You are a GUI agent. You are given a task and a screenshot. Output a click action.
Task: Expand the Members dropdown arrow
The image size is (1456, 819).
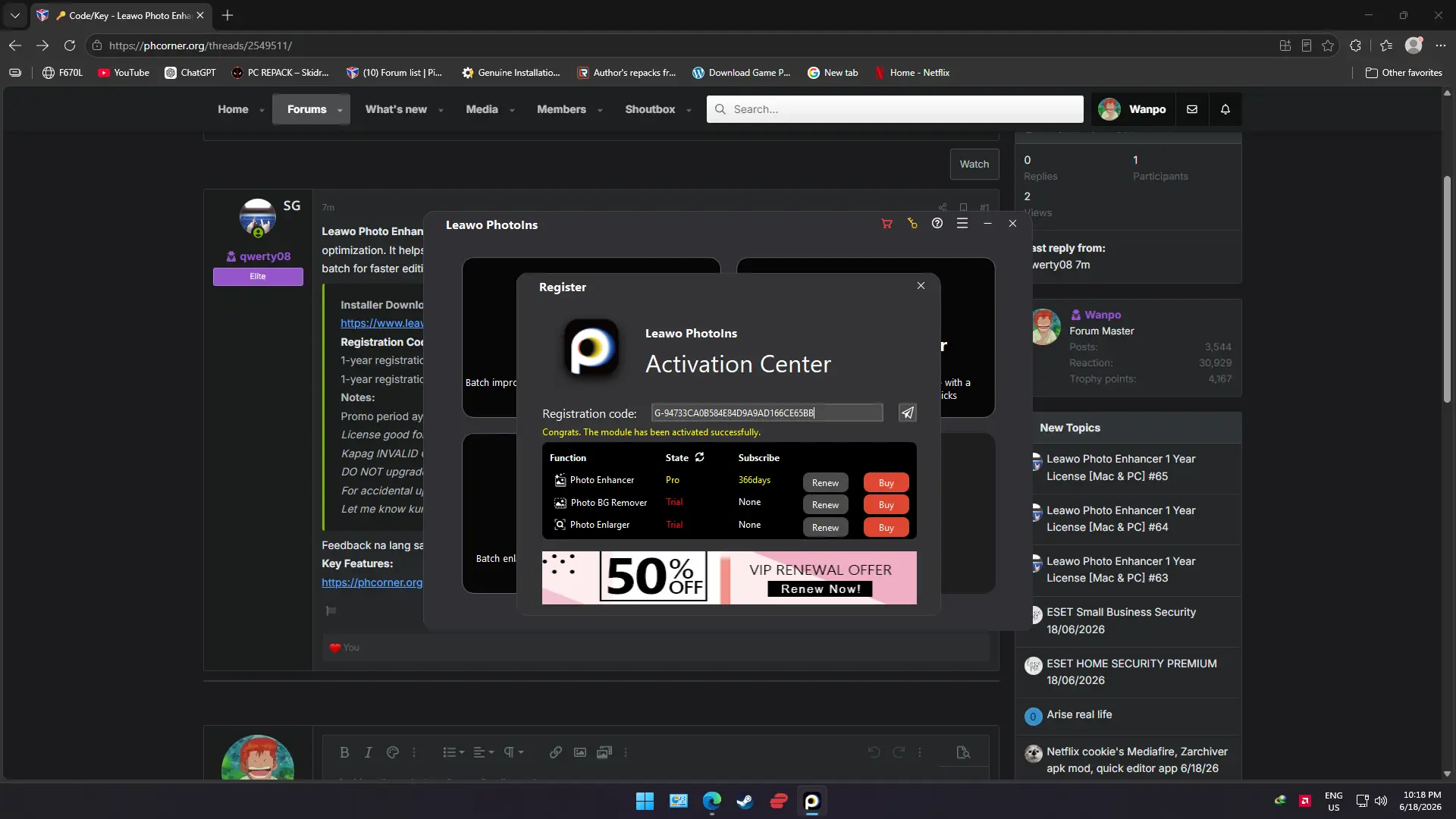click(600, 110)
